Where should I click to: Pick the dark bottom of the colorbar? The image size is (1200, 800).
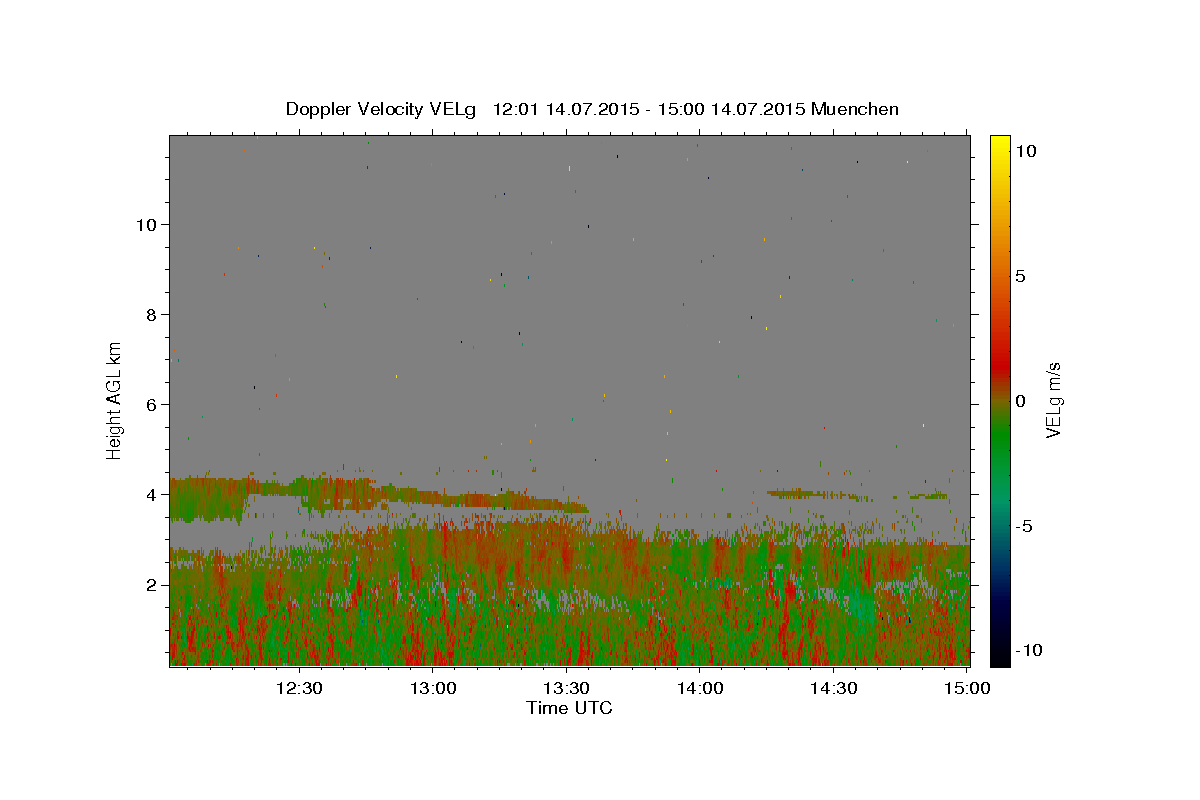999,650
